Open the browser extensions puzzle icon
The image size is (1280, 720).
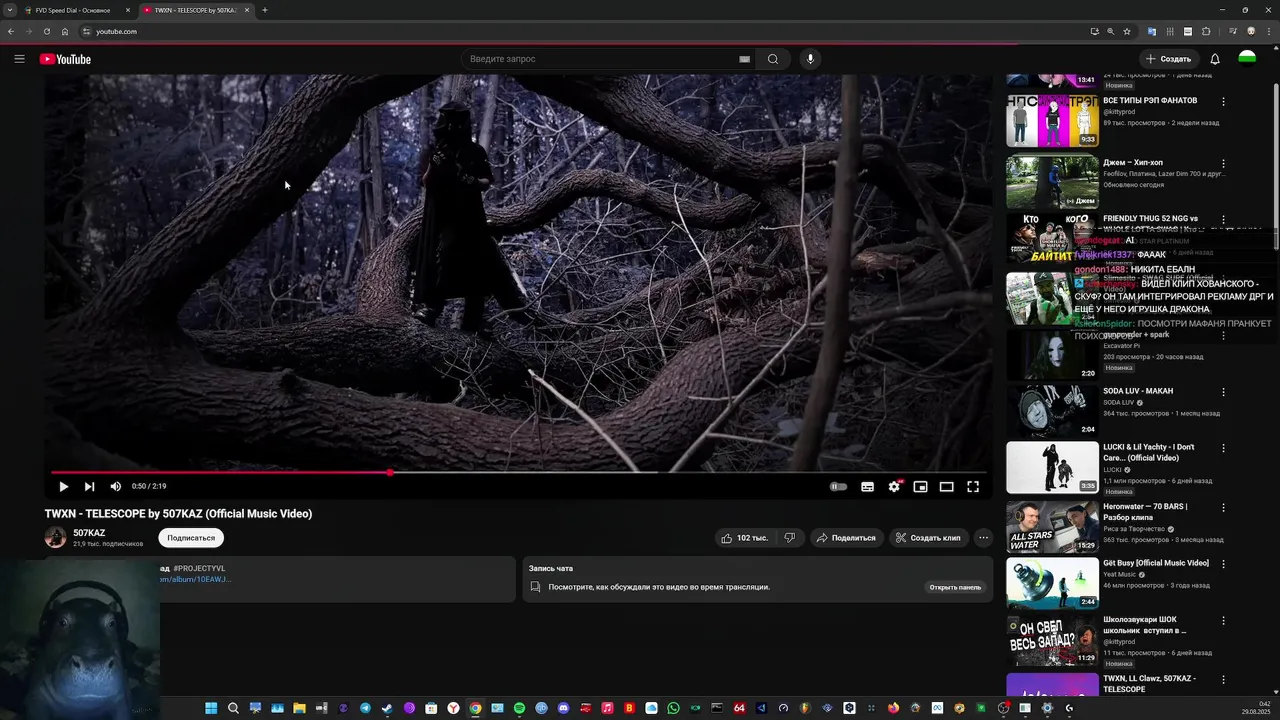click(1206, 31)
